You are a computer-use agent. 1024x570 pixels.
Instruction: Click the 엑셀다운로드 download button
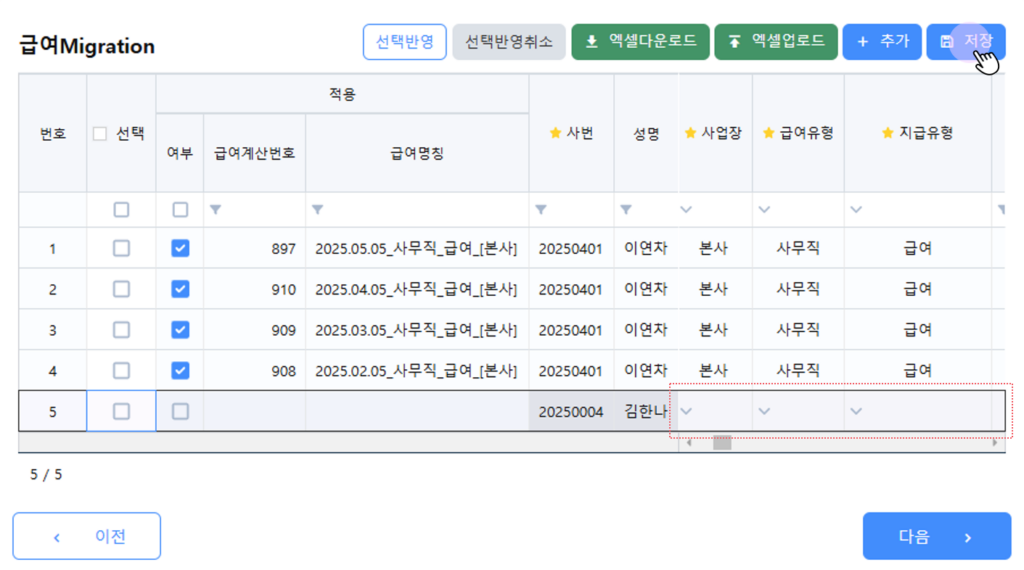640,41
